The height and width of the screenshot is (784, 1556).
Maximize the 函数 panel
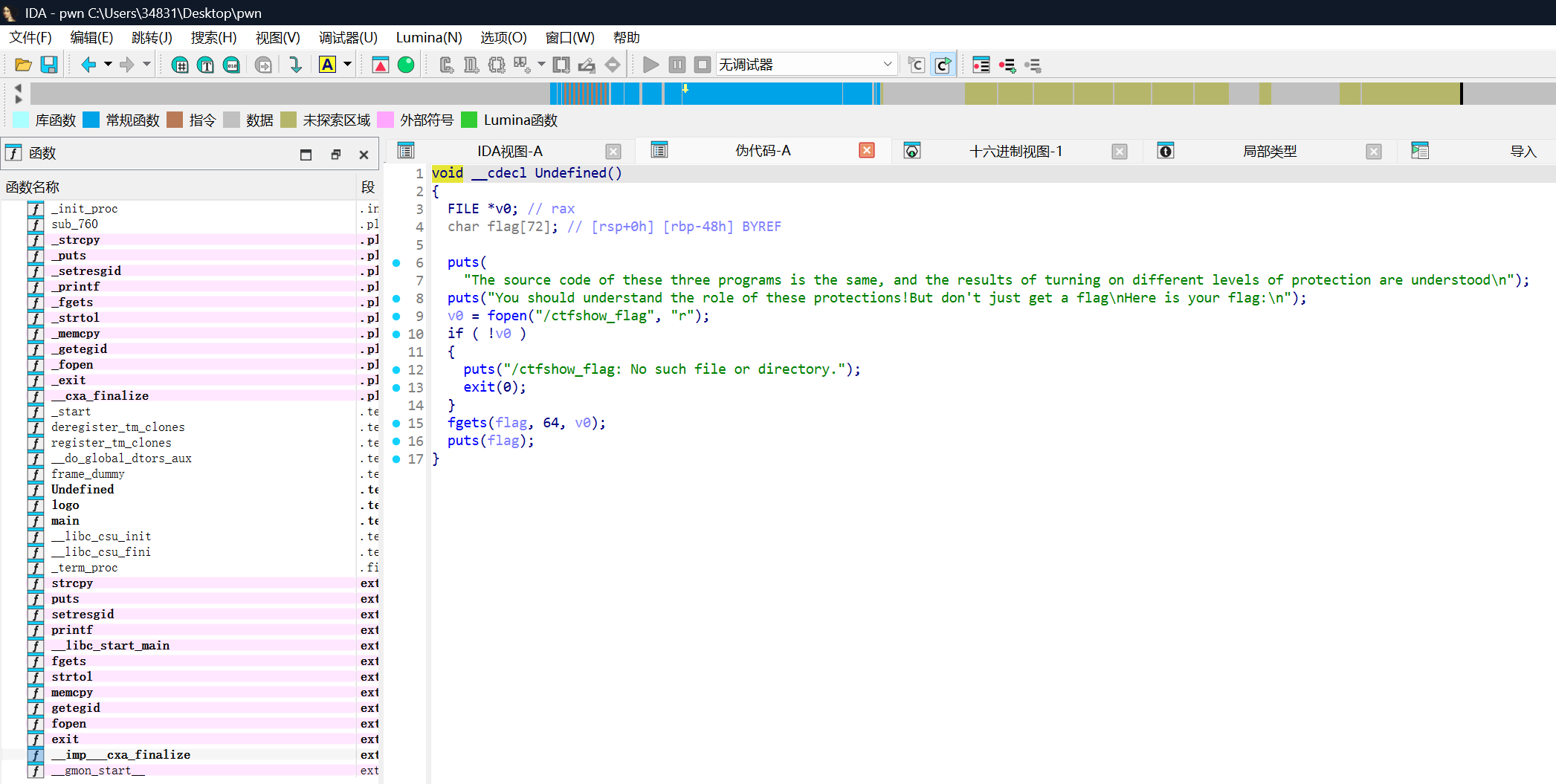306,155
